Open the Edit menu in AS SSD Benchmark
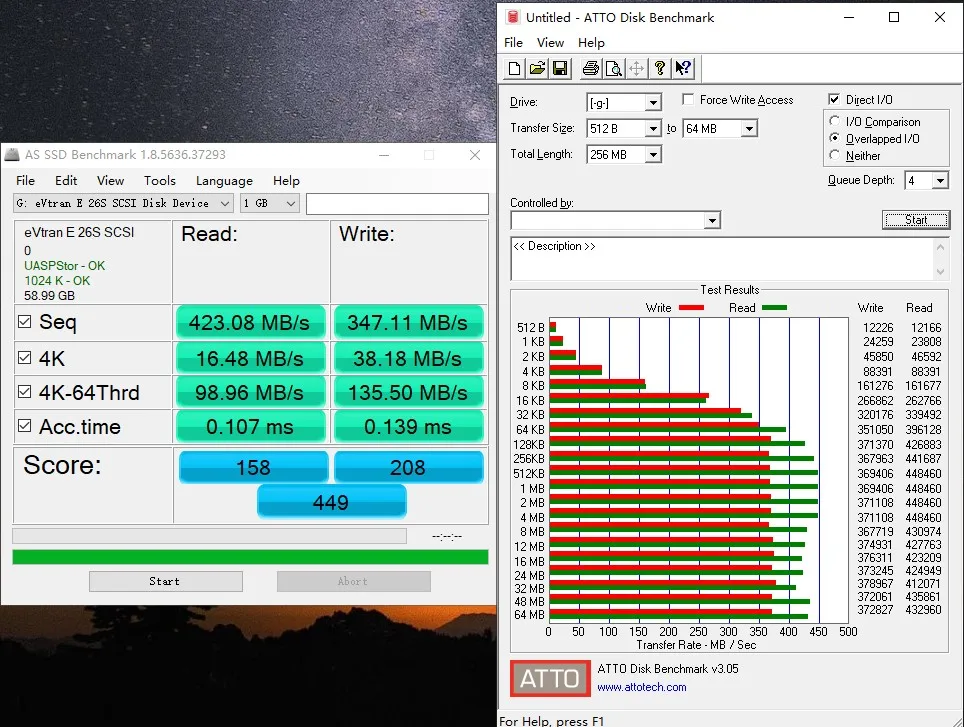The height and width of the screenshot is (727, 964). pyautogui.click(x=66, y=181)
